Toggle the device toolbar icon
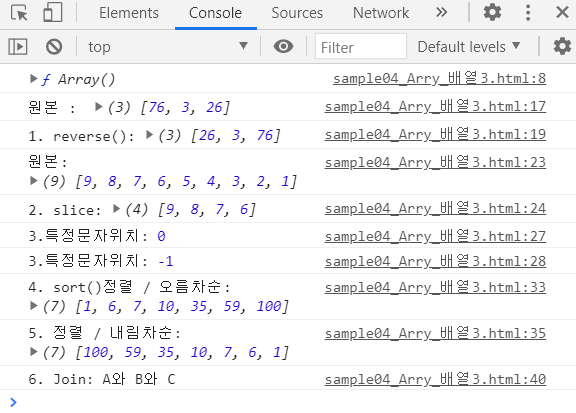The height and width of the screenshot is (413, 576). (53, 13)
